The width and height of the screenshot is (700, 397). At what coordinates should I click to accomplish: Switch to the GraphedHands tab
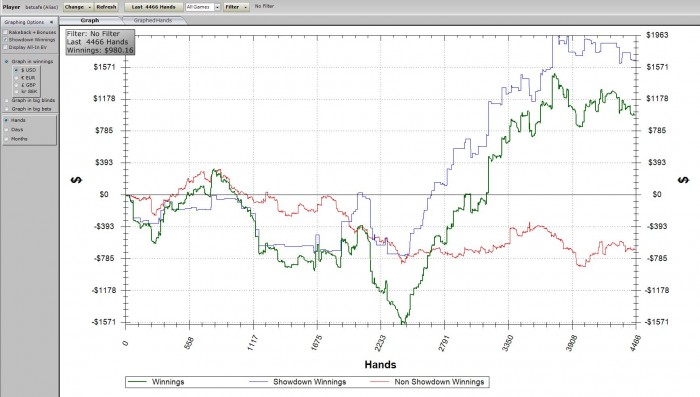153,21
